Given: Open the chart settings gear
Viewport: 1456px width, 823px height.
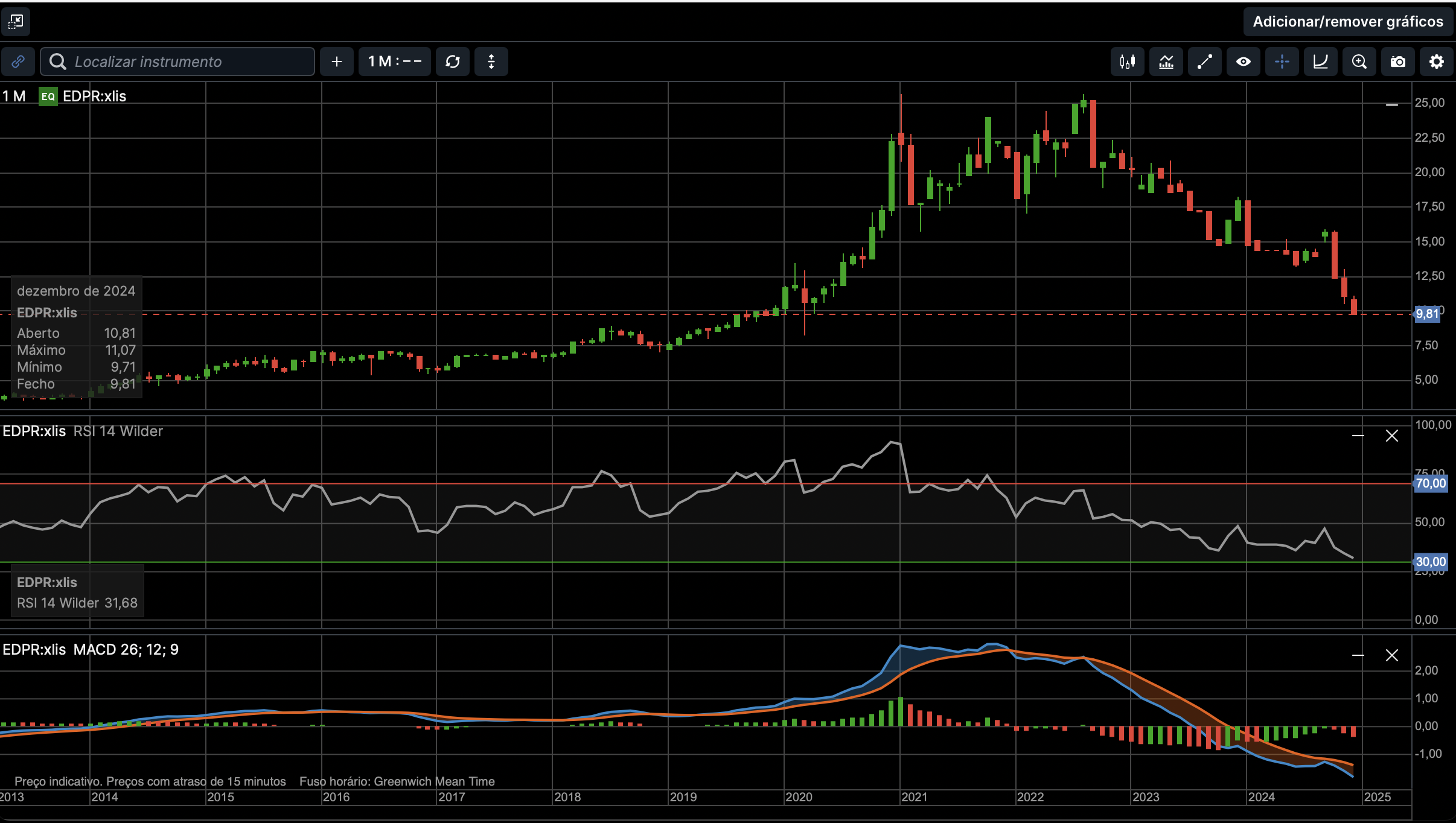Looking at the screenshot, I should click(x=1436, y=62).
